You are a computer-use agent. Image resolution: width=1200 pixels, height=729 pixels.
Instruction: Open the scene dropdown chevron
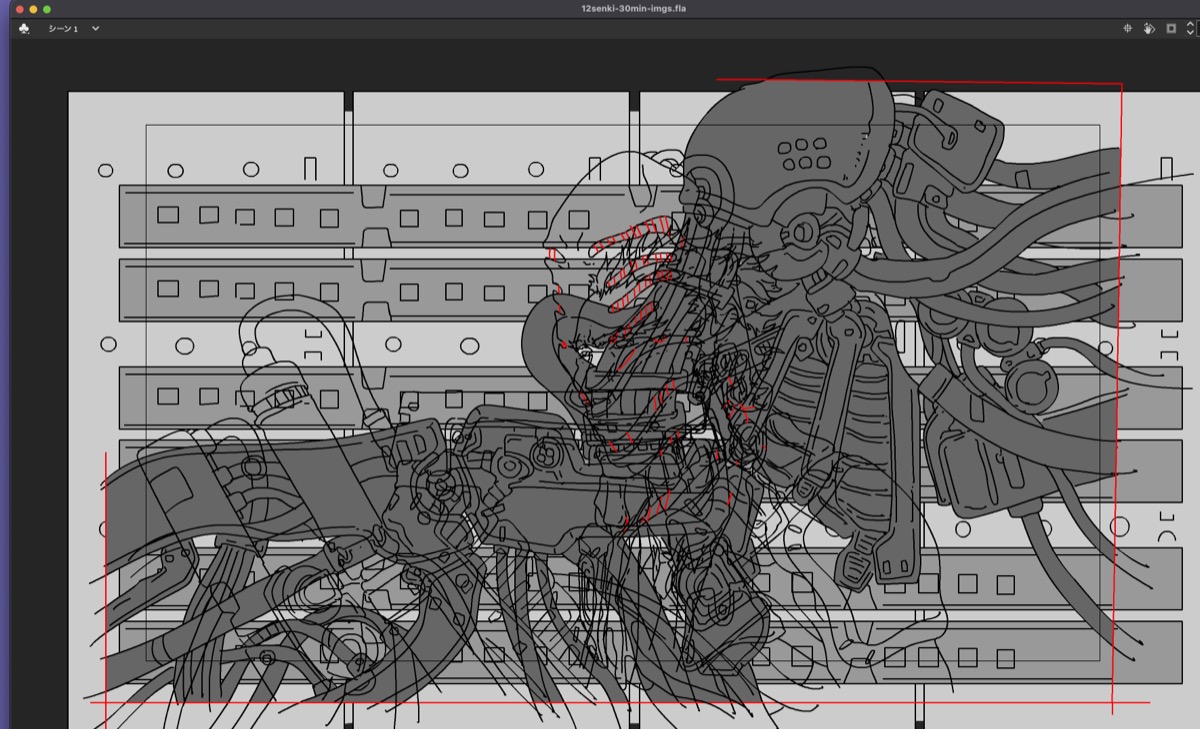pos(96,29)
